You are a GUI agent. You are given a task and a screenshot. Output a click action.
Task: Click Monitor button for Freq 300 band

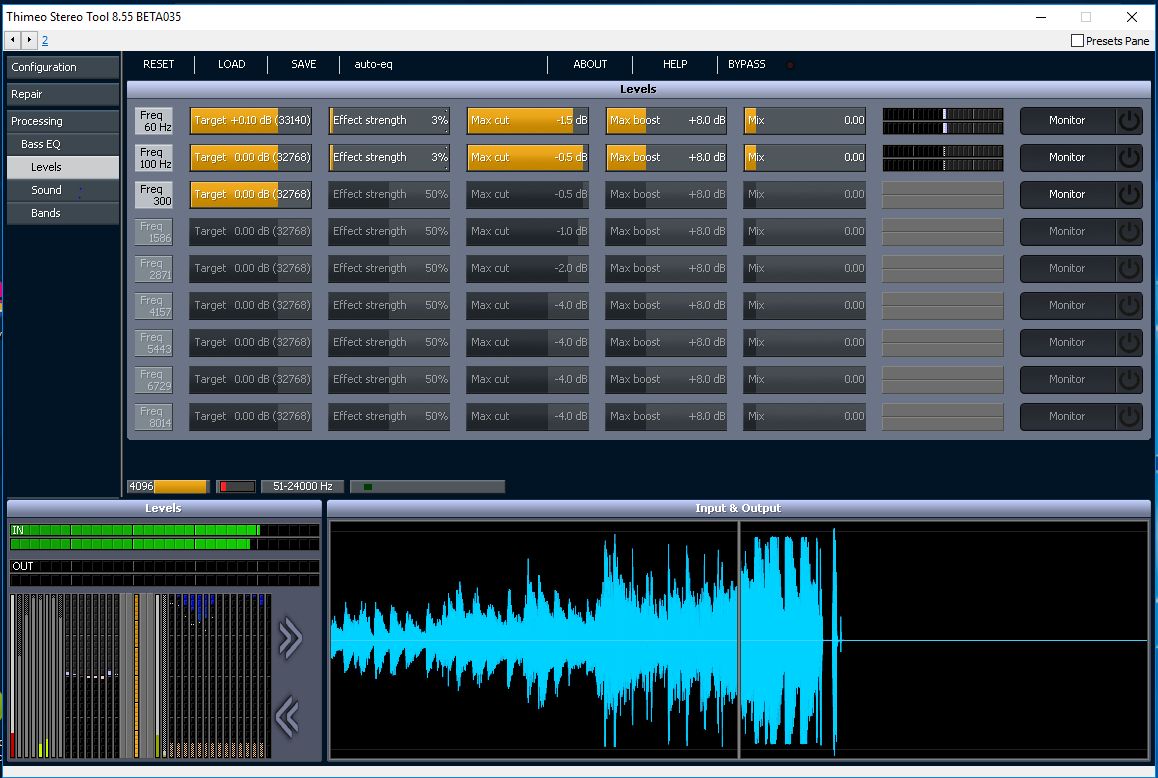pyautogui.click(x=1067, y=194)
